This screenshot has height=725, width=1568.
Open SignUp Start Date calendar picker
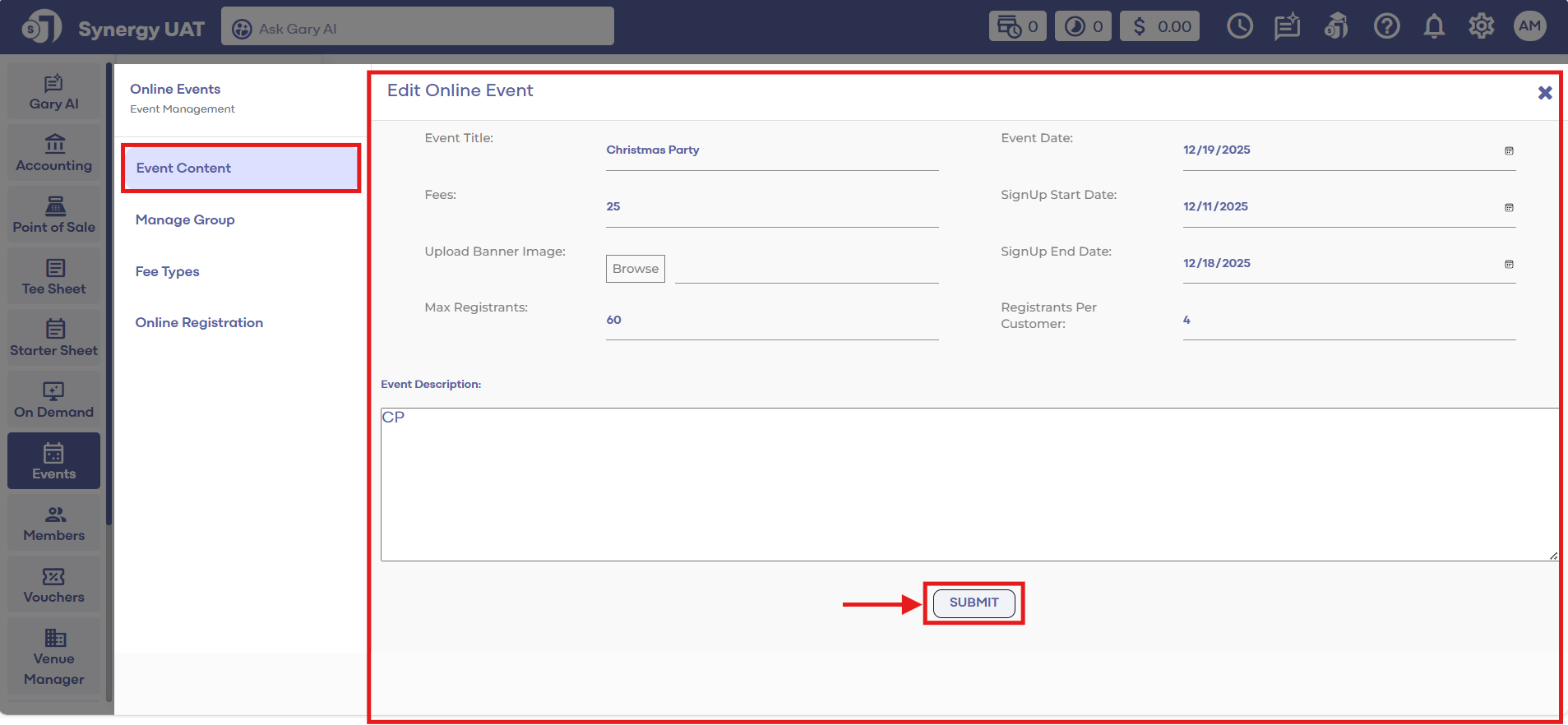tap(1509, 207)
